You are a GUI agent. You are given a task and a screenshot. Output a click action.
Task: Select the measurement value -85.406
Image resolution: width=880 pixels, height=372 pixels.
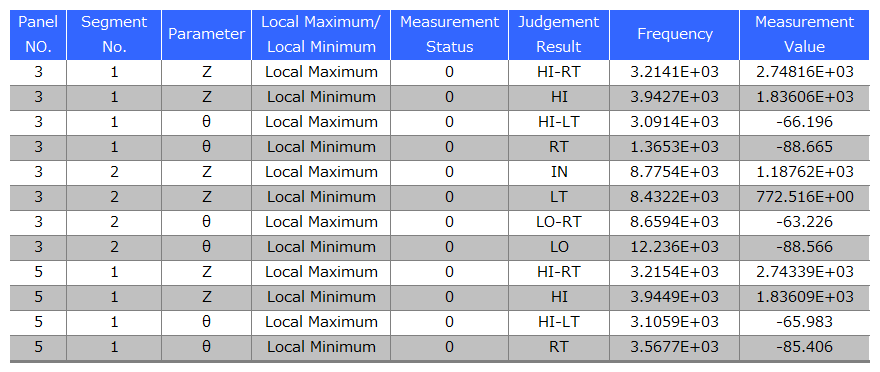[804, 347]
